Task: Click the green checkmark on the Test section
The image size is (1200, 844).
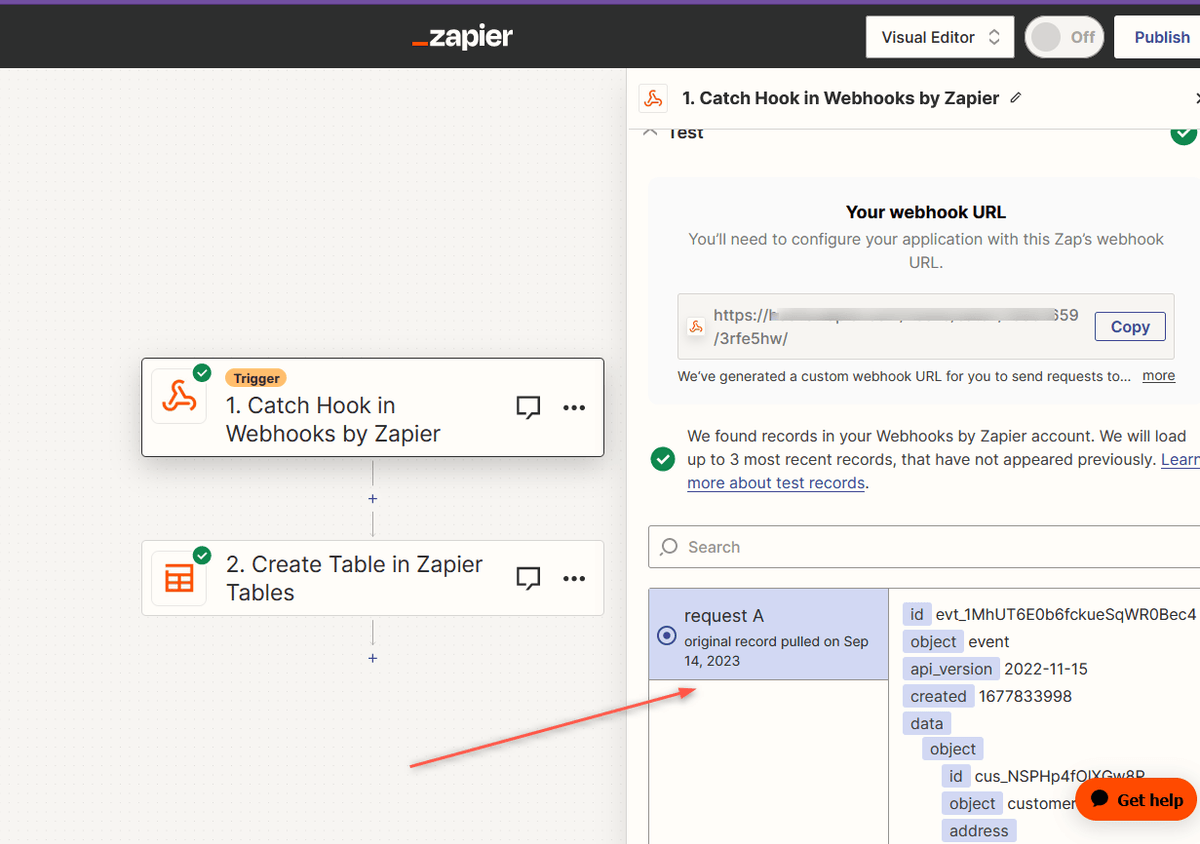Action: click(x=1183, y=131)
